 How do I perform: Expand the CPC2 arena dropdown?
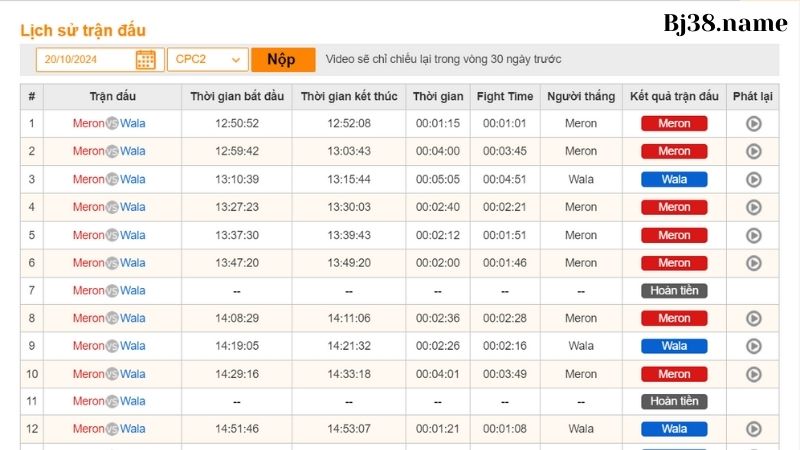tap(208, 60)
